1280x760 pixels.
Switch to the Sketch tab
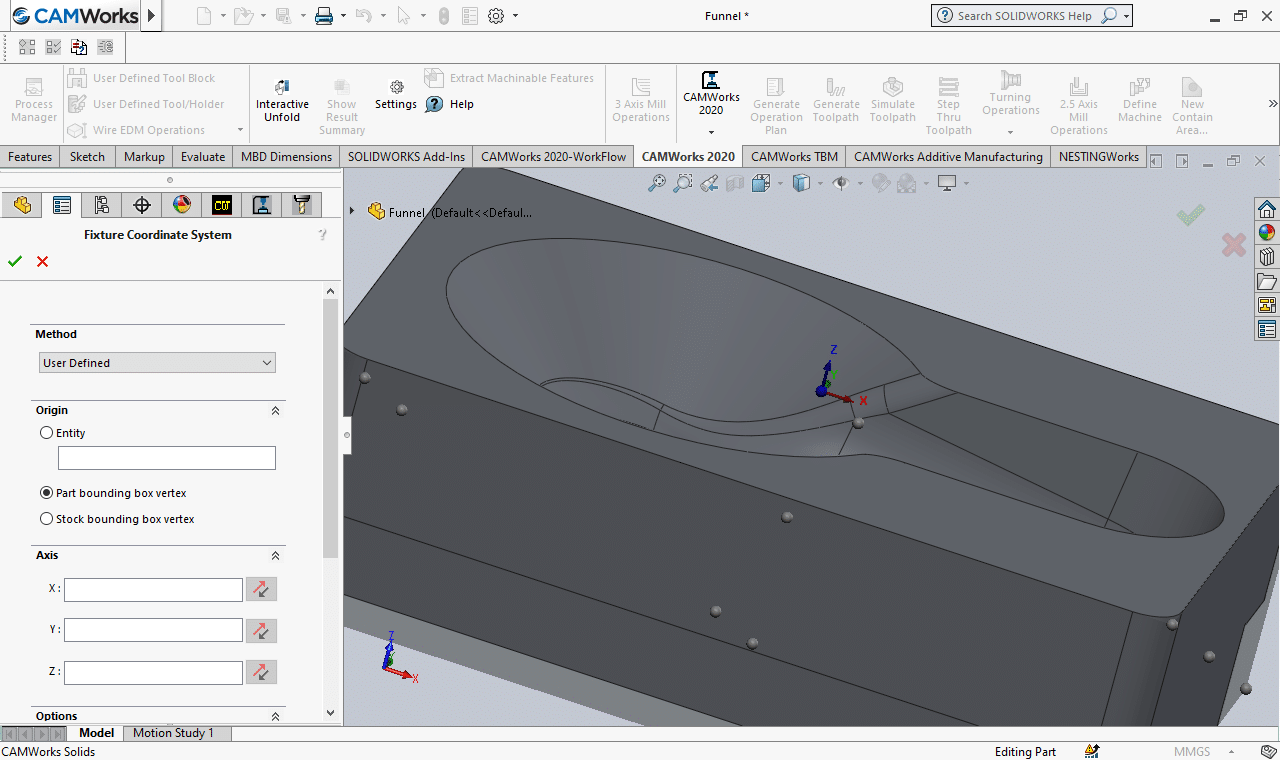[x=87, y=156]
